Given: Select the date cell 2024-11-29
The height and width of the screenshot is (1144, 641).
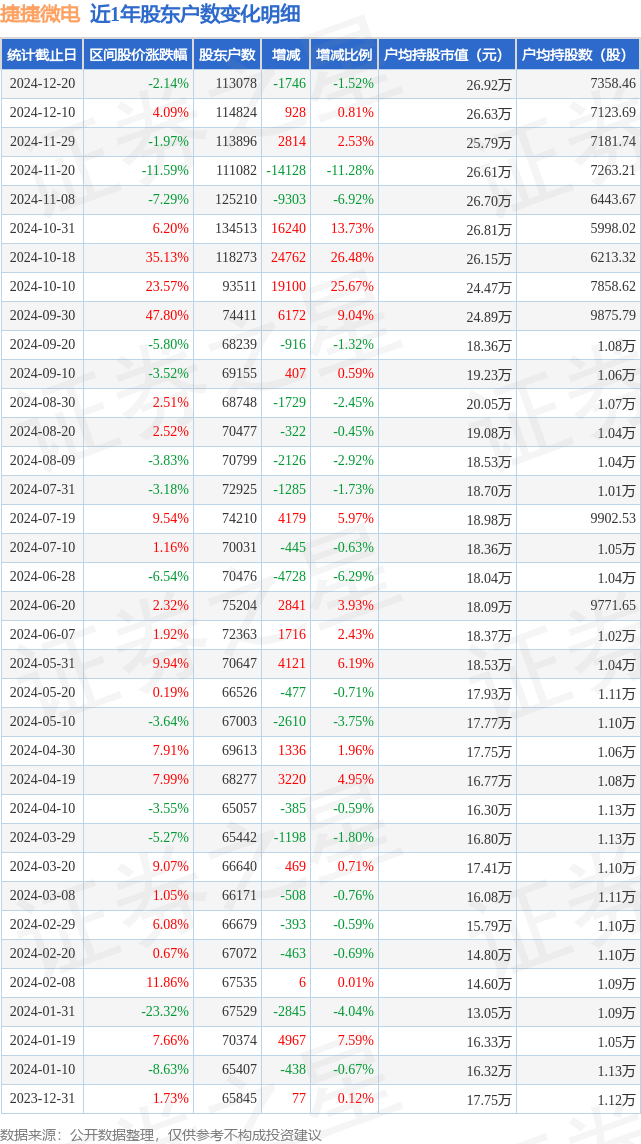Looking at the screenshot, I should pos(43,142).
